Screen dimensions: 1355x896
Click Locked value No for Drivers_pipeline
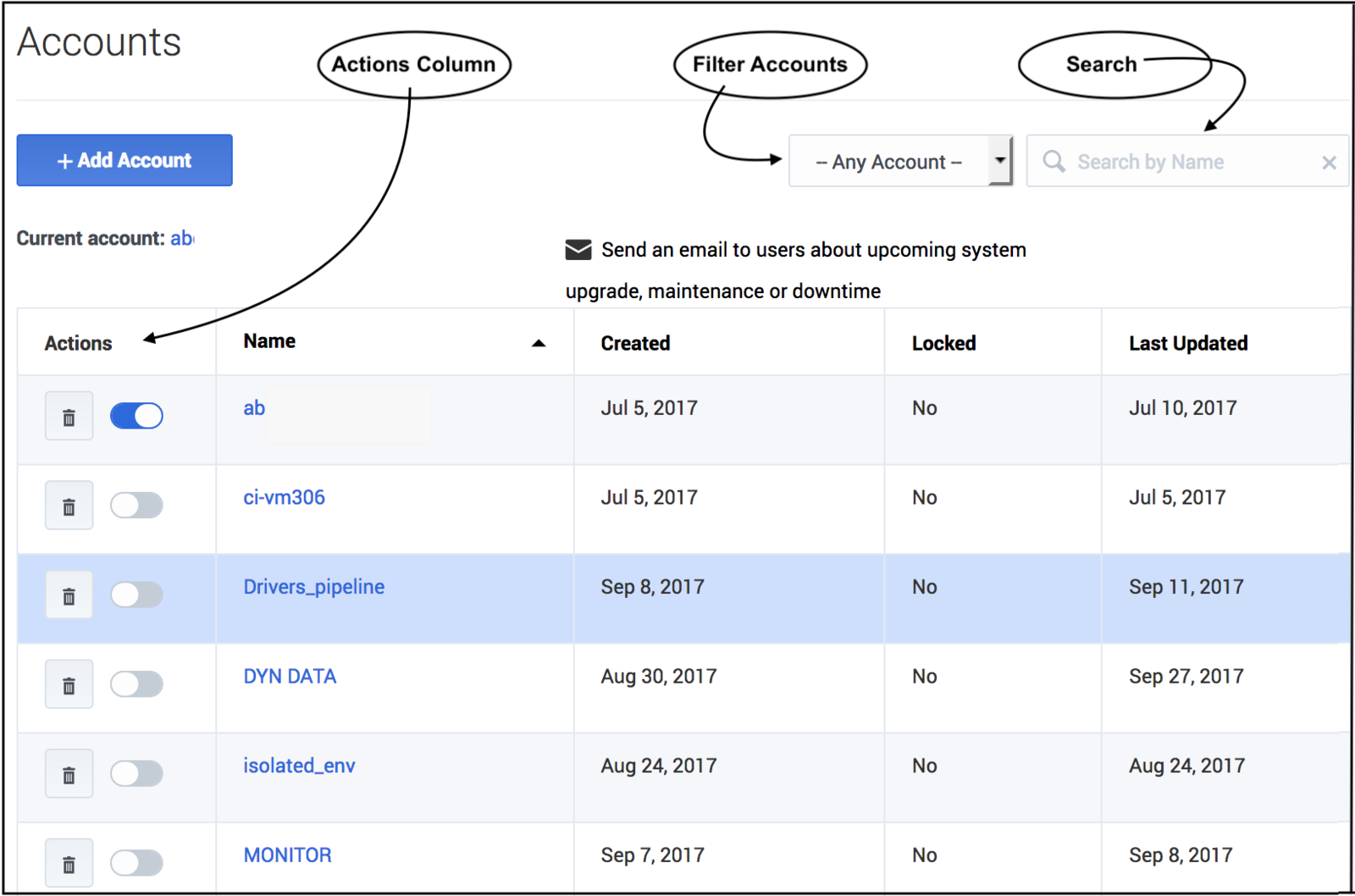pos(924,587)
